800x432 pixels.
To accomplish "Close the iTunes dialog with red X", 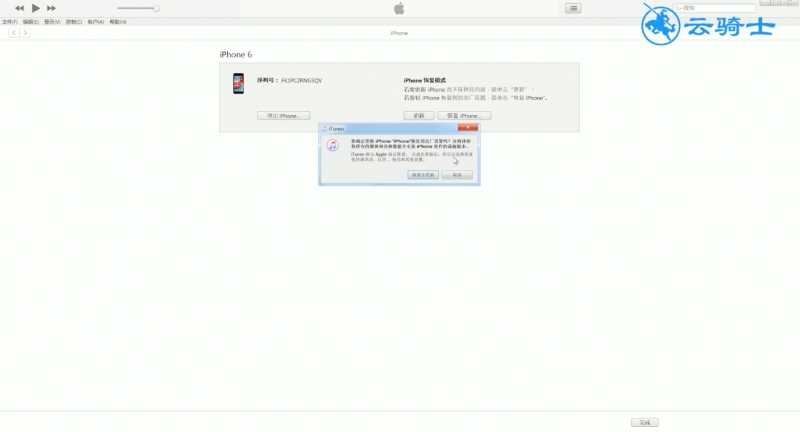I will pyautogui.click(x=467, y=128).
